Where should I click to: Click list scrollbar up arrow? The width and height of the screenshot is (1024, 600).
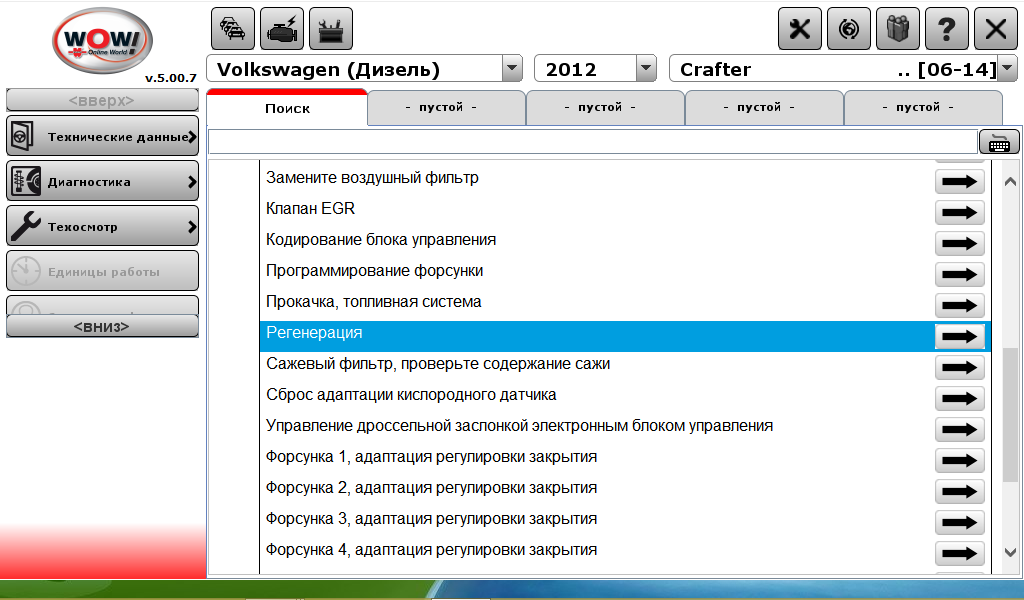pos(1010,182)
